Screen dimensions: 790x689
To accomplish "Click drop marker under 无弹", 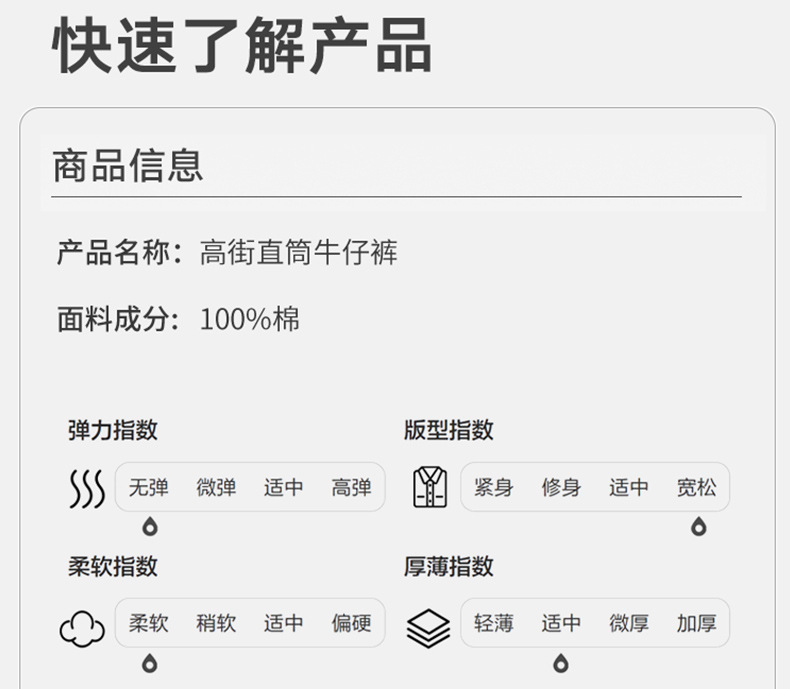I will point(150,527).
